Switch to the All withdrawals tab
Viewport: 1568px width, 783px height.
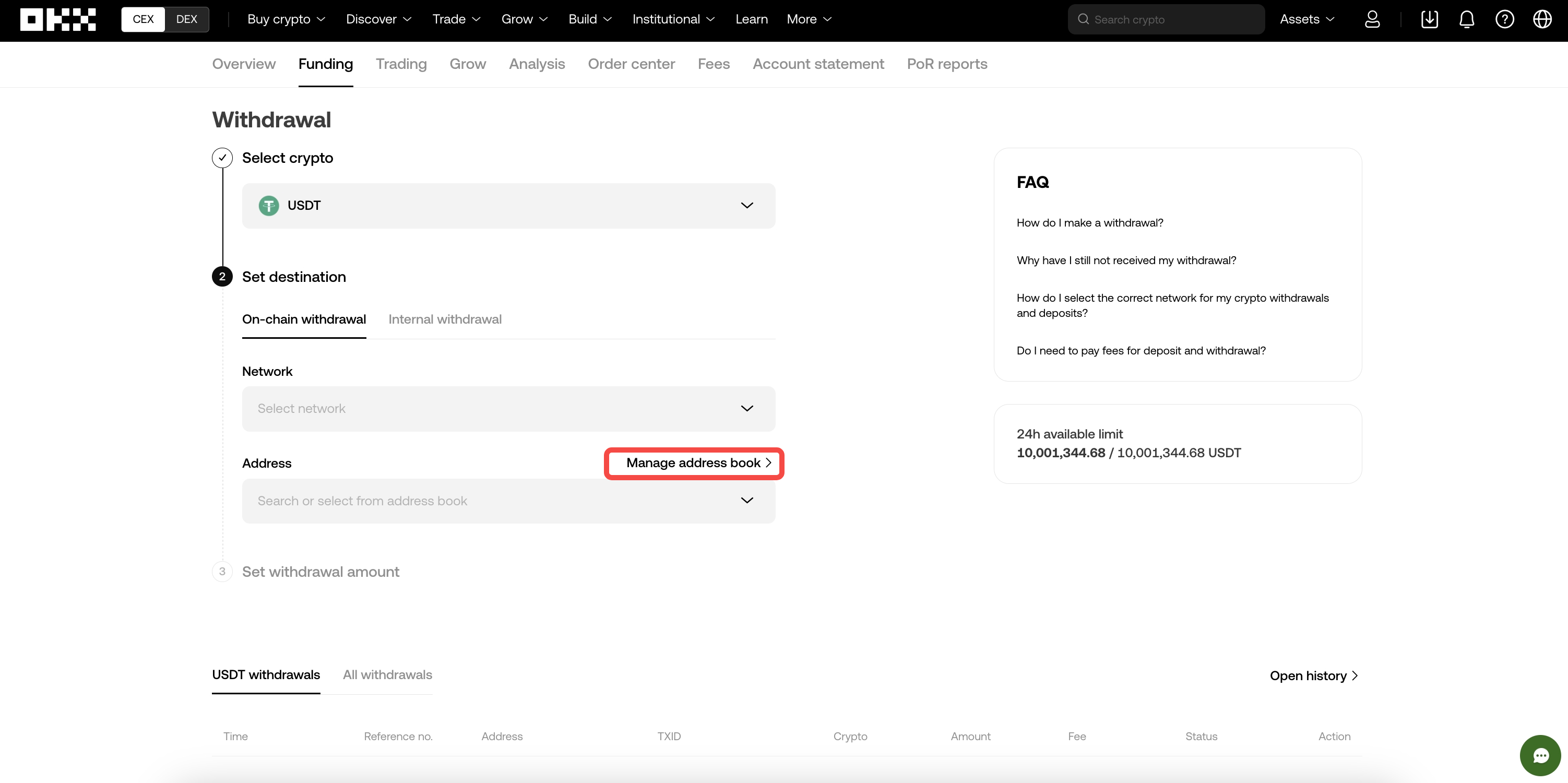387,674
